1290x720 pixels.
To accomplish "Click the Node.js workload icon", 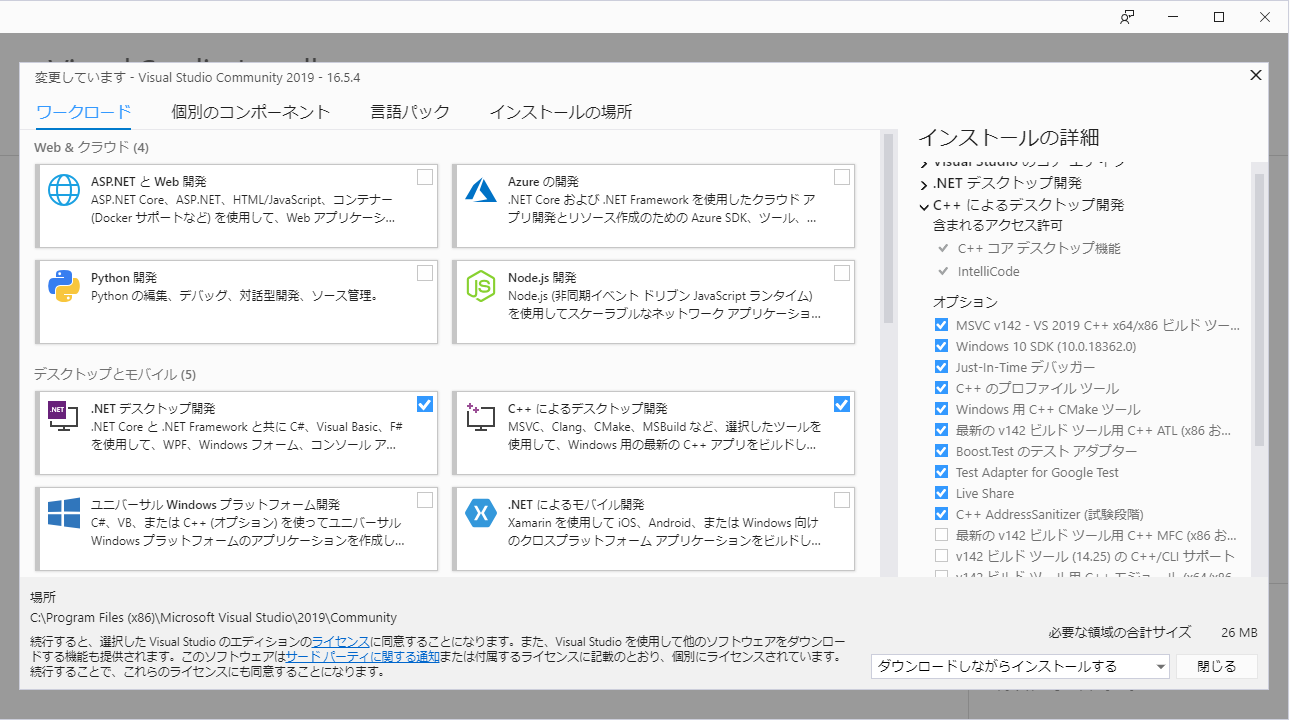I will tap(481, 286).
